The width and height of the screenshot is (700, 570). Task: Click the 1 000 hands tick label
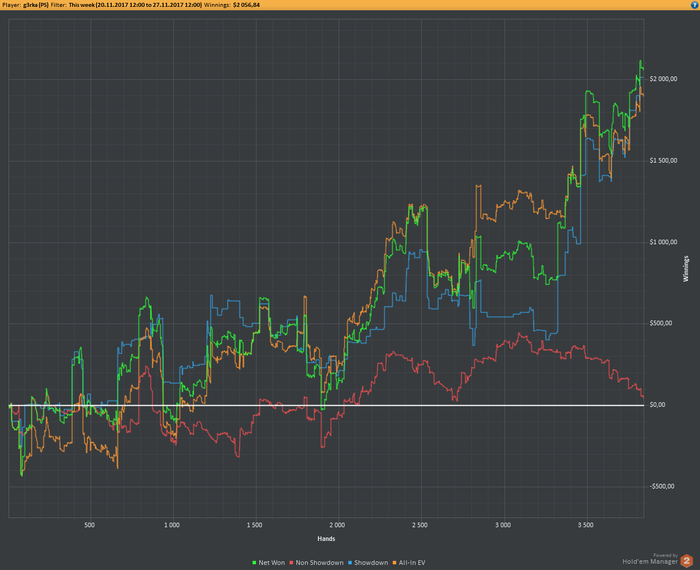[171, 524]
